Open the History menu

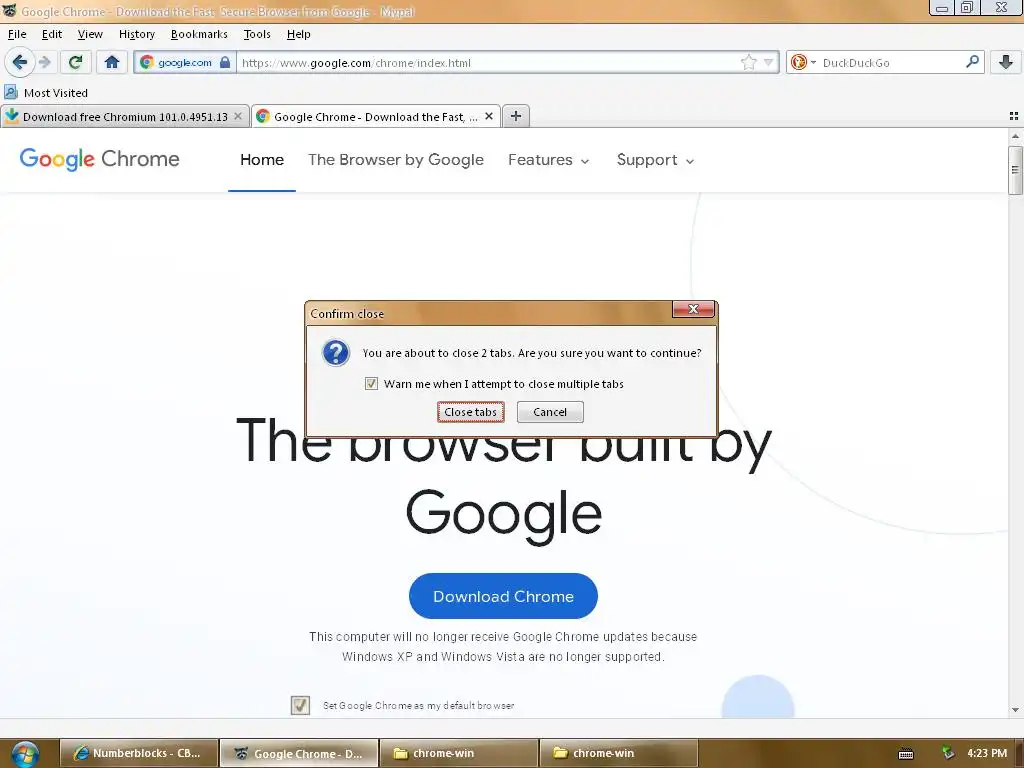[136, 34]
